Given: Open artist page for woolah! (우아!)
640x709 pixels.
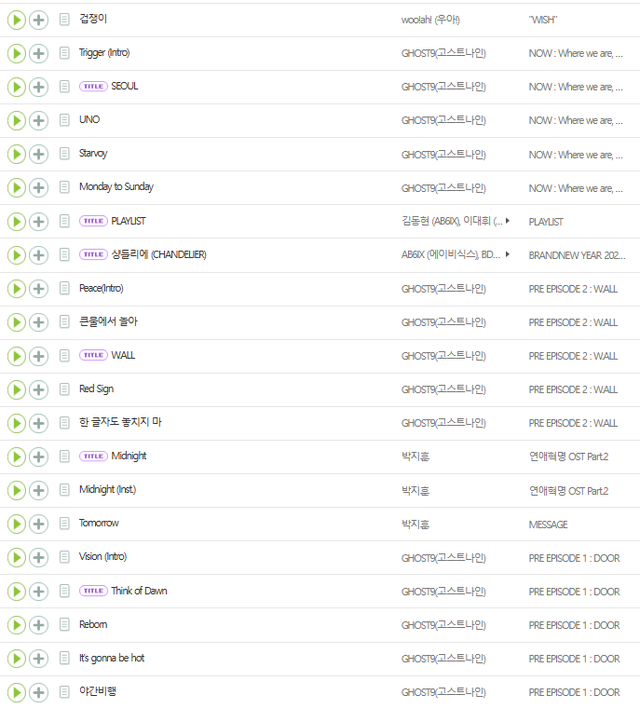Looking at the screenshot, I should [430, 20].
